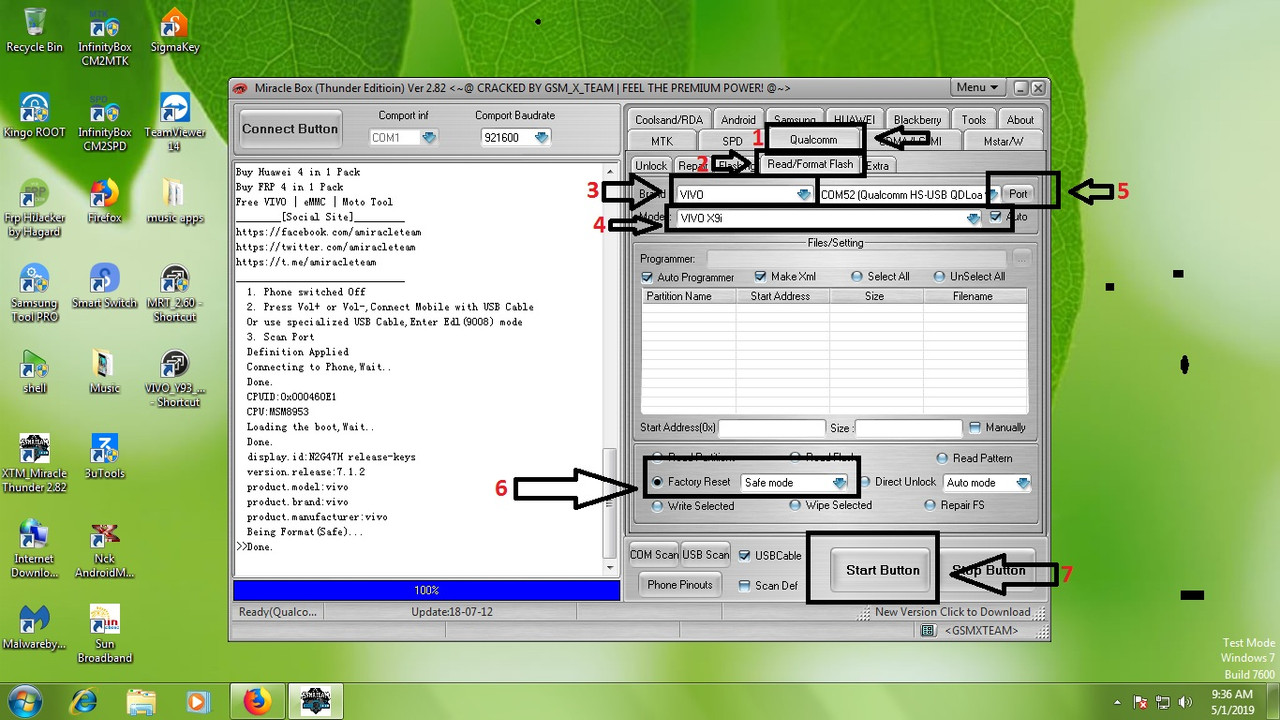Expand Comport Baudrate 921600 dropdown
Screen dimensions: 1280x720
(x=541, y=138)
